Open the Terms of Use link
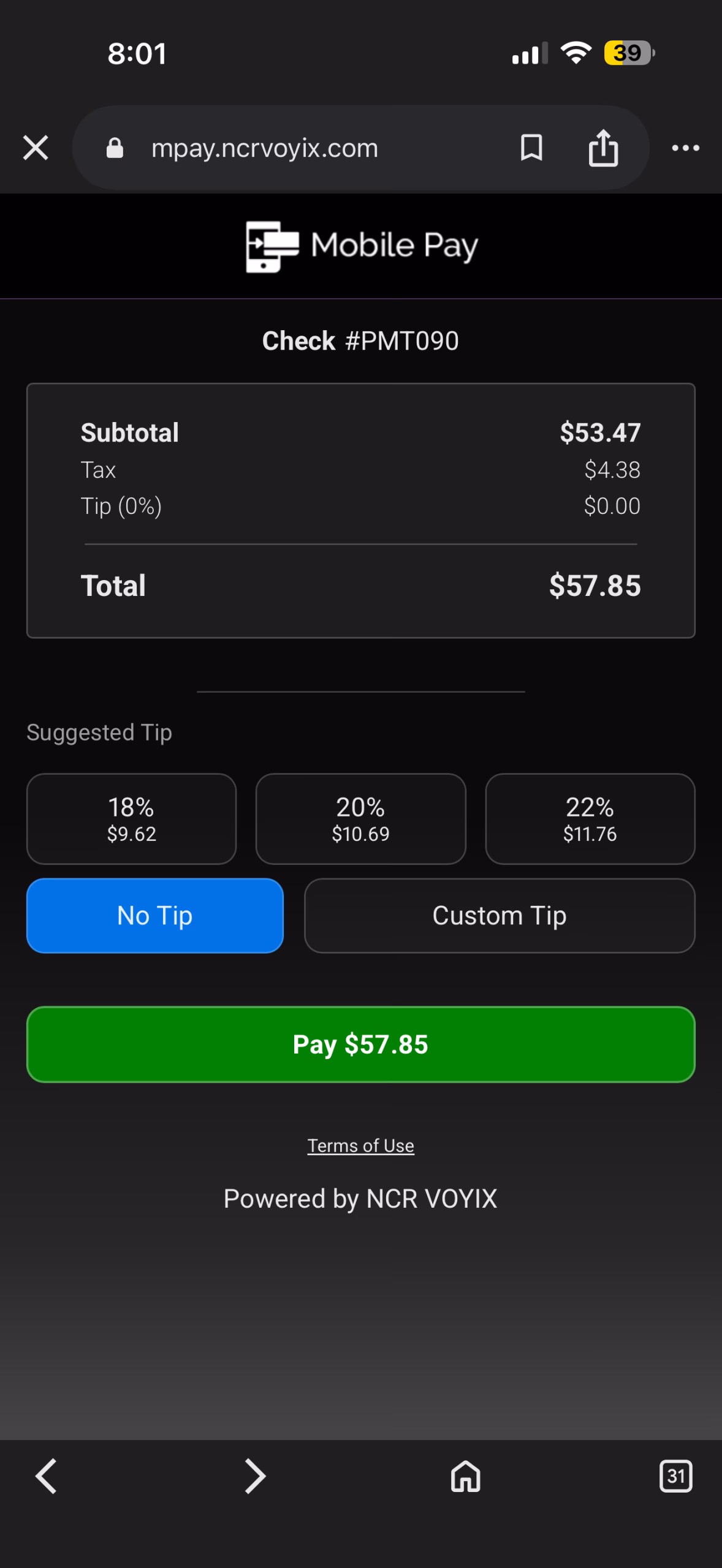Image resolution: width=722 pixels, height=1568 pixels. [361, 1145]
